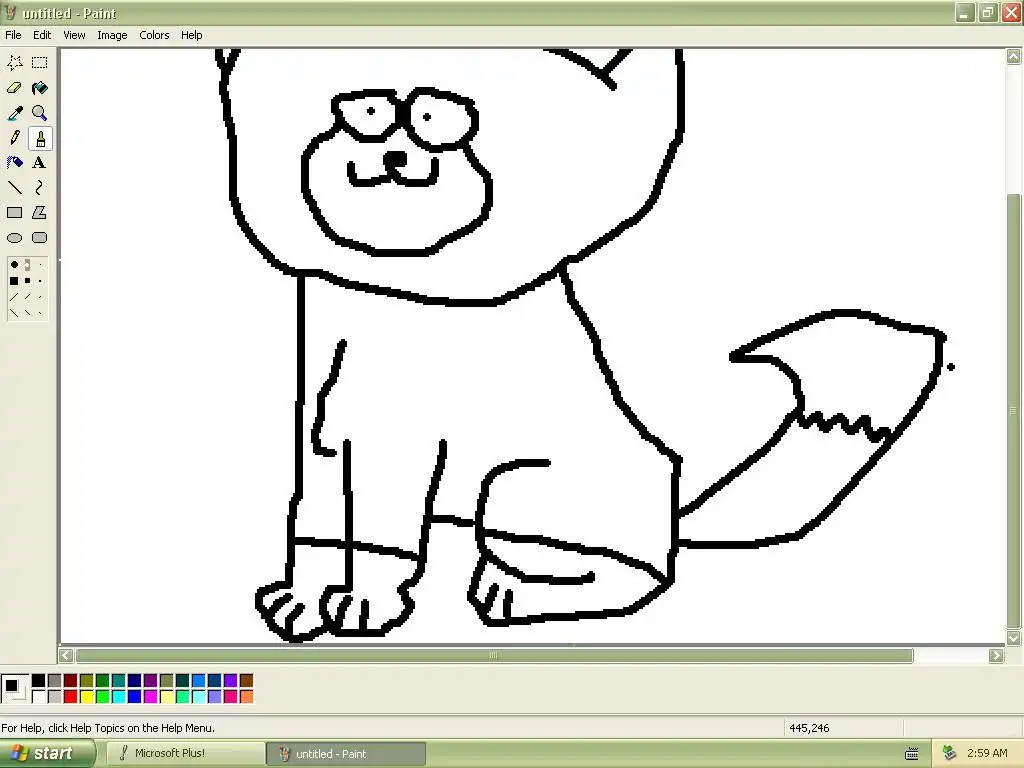
Task: Choose the medium forward-slash brush shape
Action: tap(27, 297)
